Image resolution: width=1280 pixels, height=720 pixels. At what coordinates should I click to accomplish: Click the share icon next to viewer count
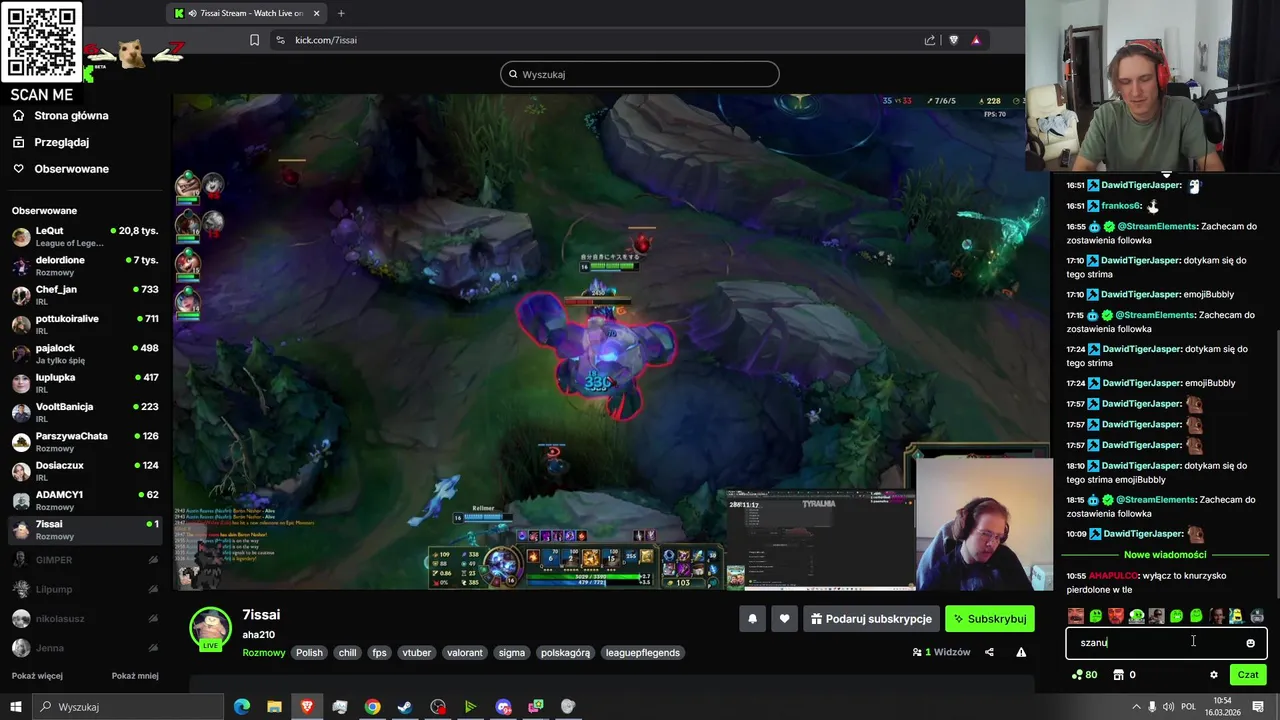click(989, 652)
